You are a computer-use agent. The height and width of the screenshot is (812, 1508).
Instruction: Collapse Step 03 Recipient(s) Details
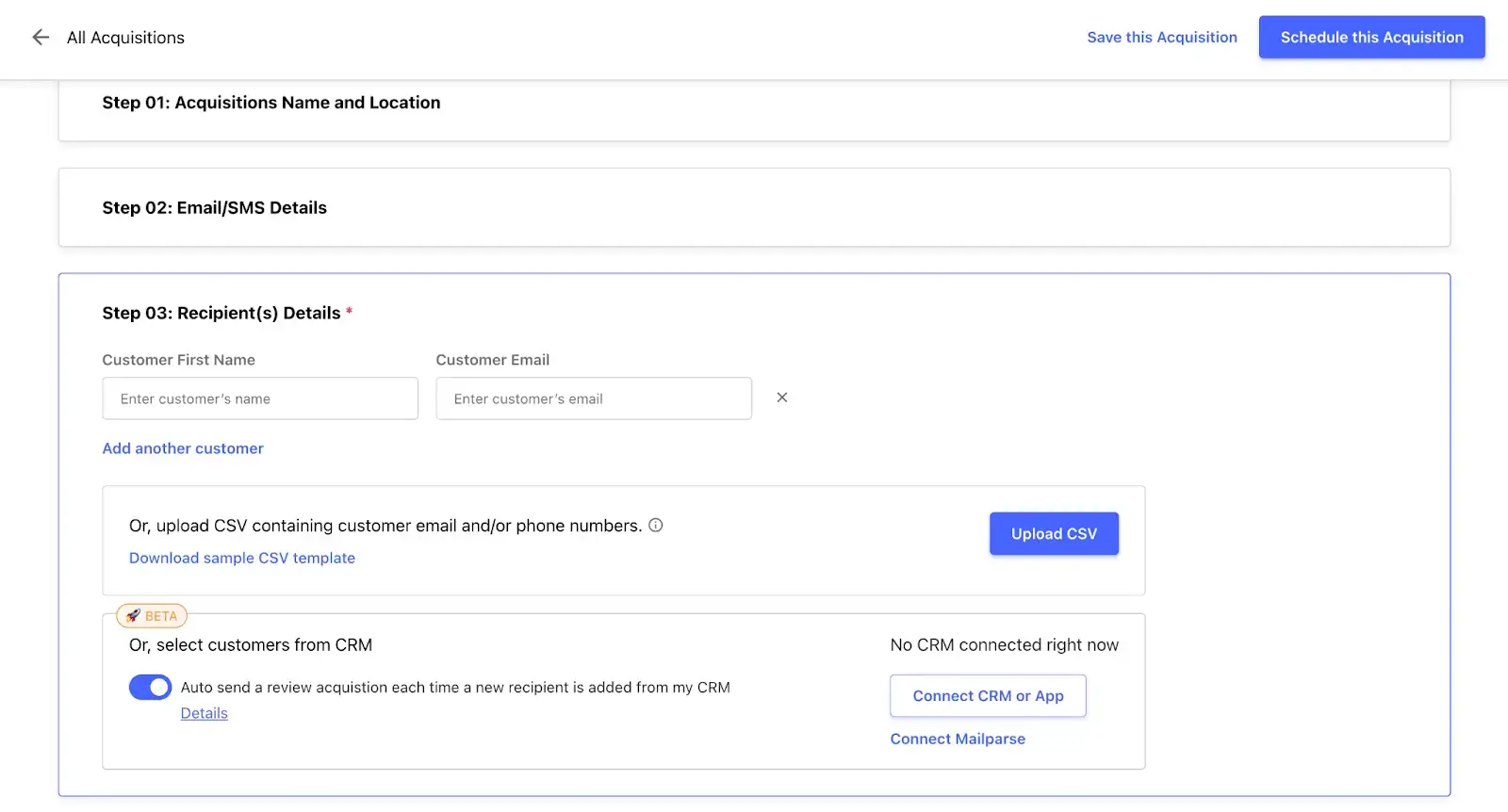(221, 314)
